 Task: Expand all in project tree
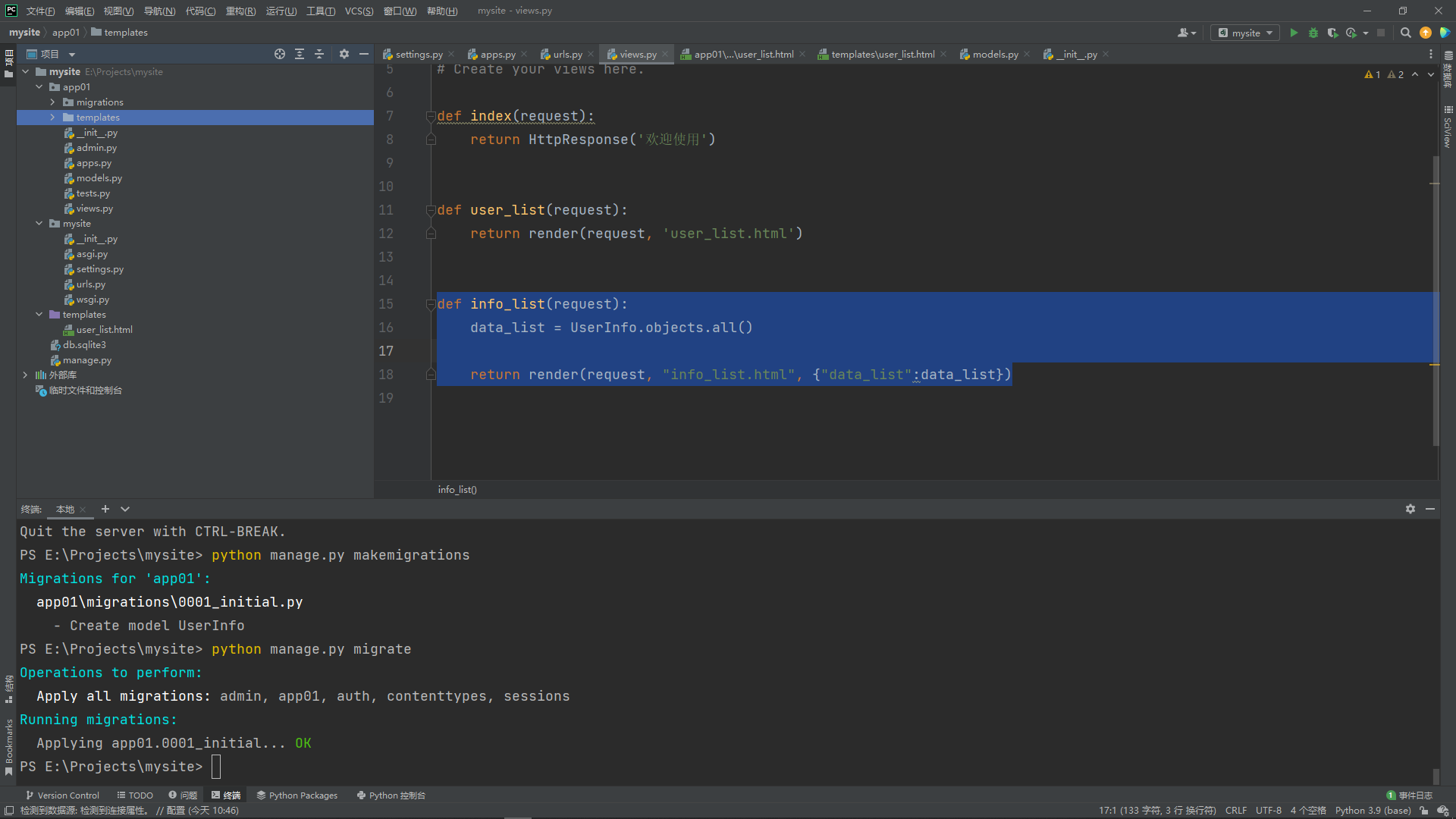tap(300, 54)
